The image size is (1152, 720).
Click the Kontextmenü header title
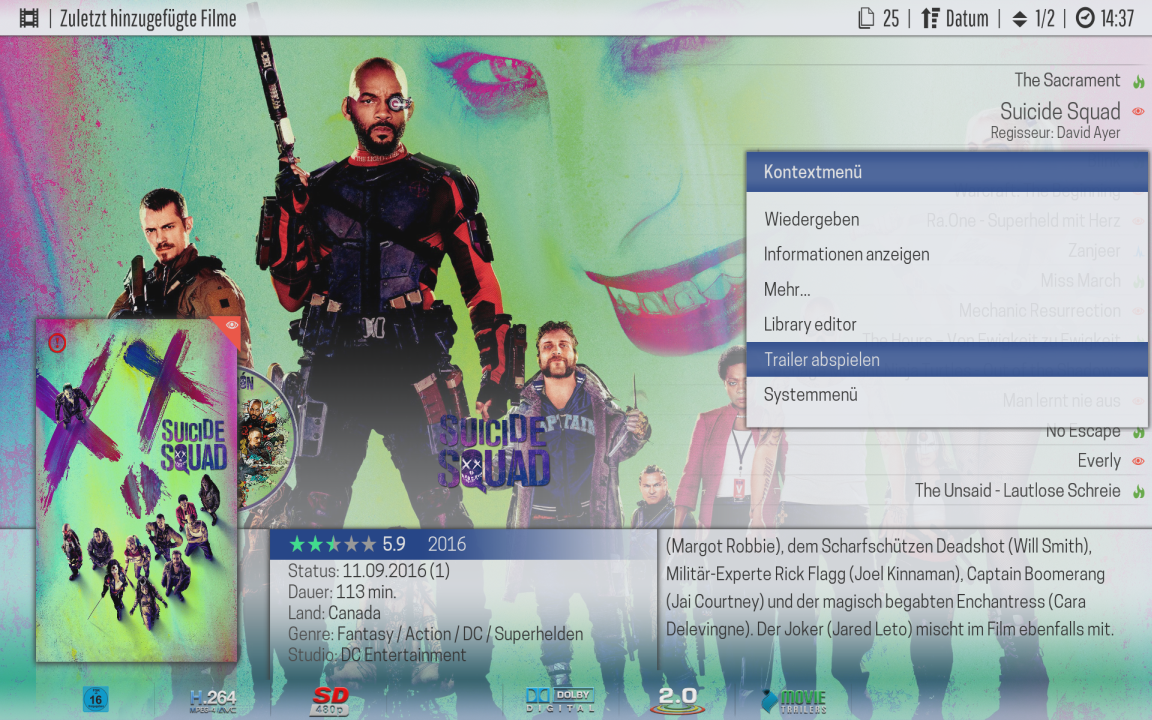click(x=813, y=172)
